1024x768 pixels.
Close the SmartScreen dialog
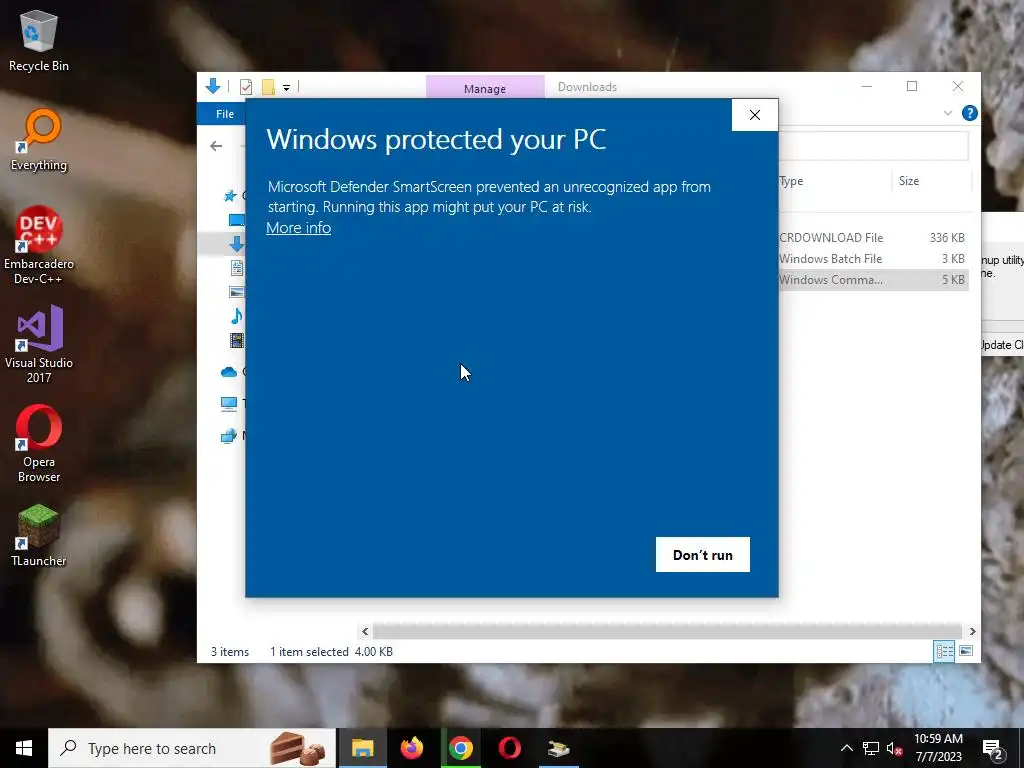[x=755, y=115]
